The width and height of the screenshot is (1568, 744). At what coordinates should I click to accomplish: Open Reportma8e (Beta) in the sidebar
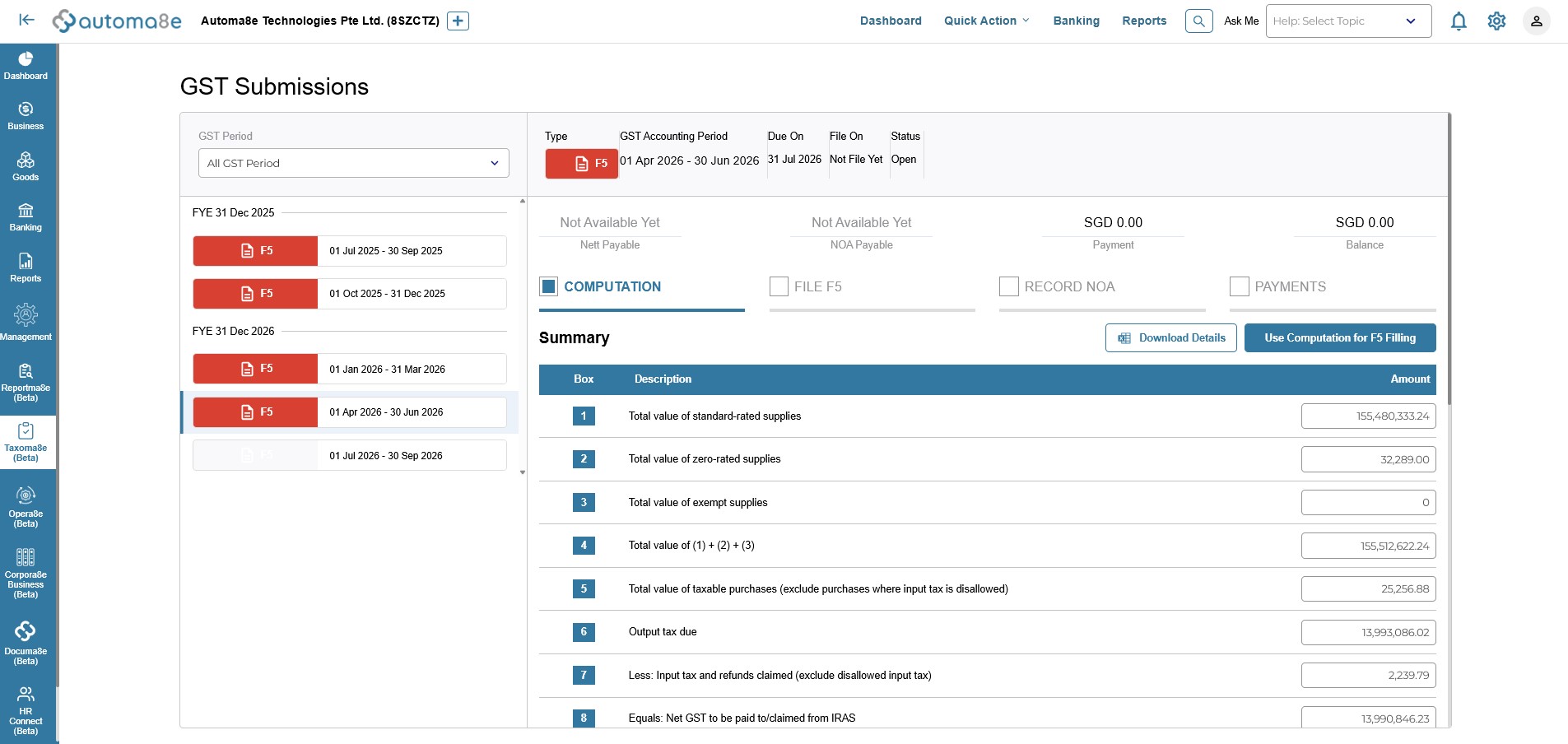[x=26, y=382]
